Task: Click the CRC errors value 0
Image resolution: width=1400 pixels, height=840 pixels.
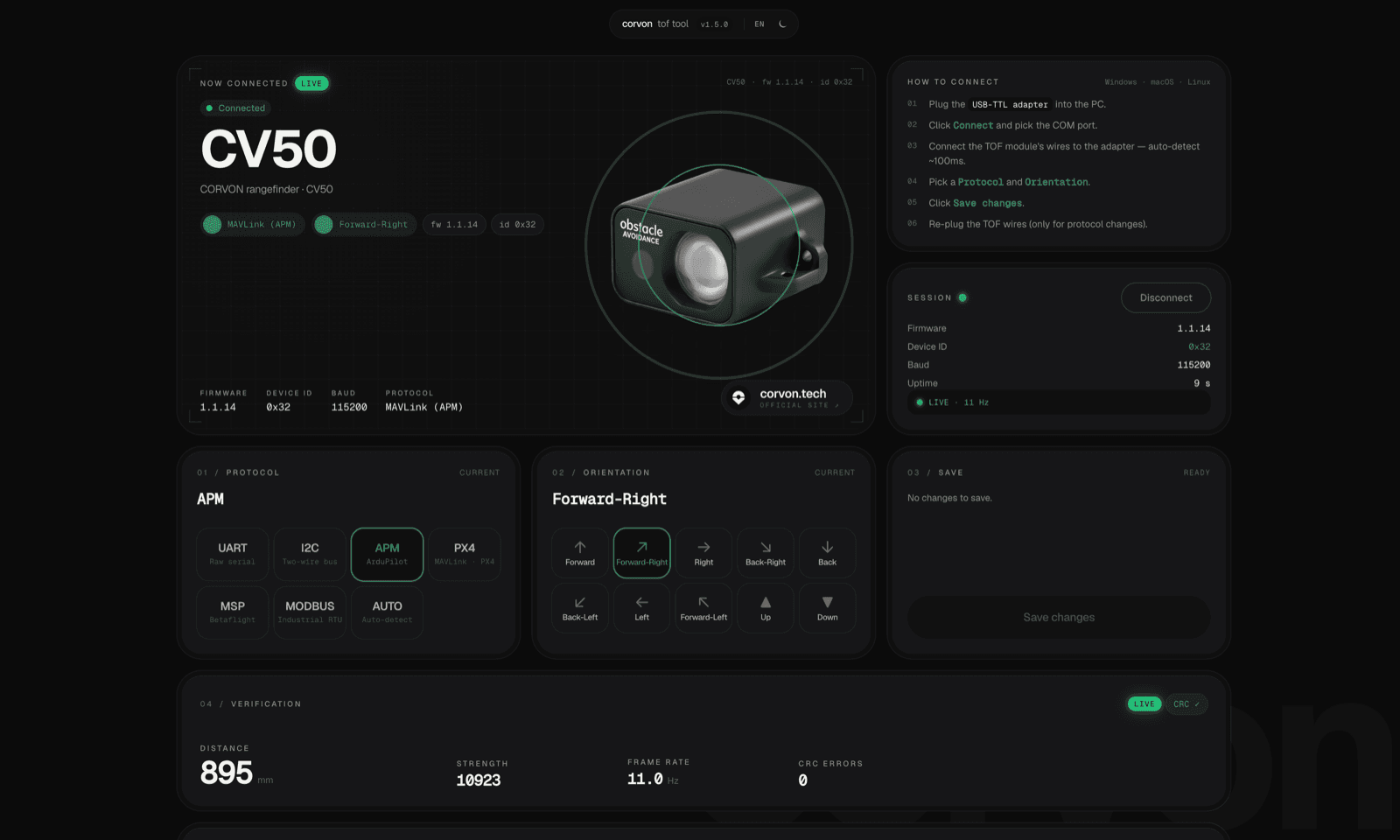Action: pos(802,780)
